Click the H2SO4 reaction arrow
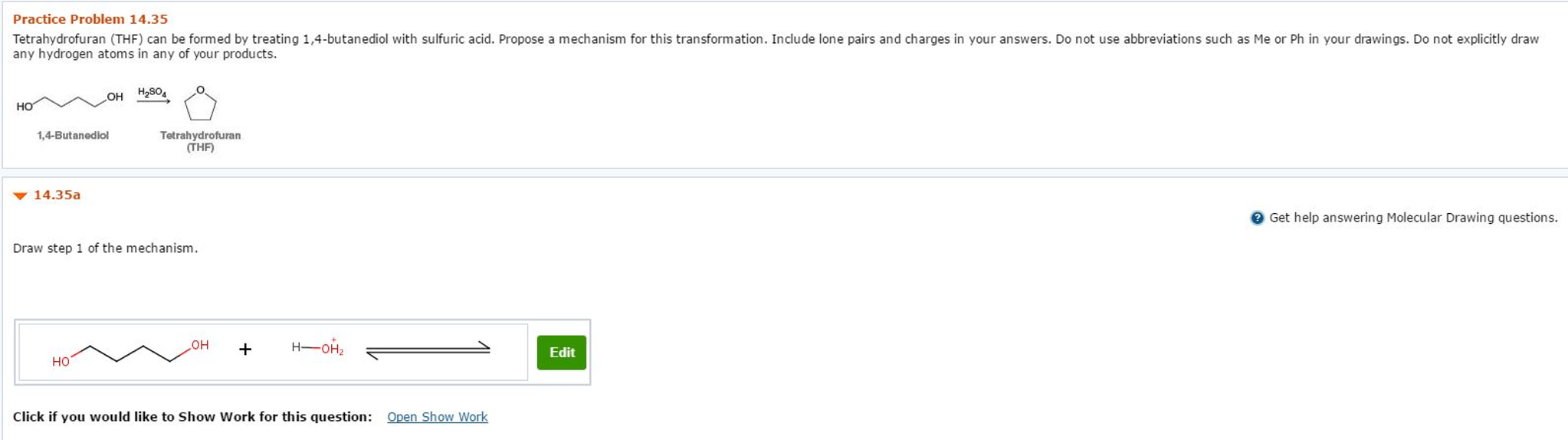 pyautogui.click(x=153, y=100)
